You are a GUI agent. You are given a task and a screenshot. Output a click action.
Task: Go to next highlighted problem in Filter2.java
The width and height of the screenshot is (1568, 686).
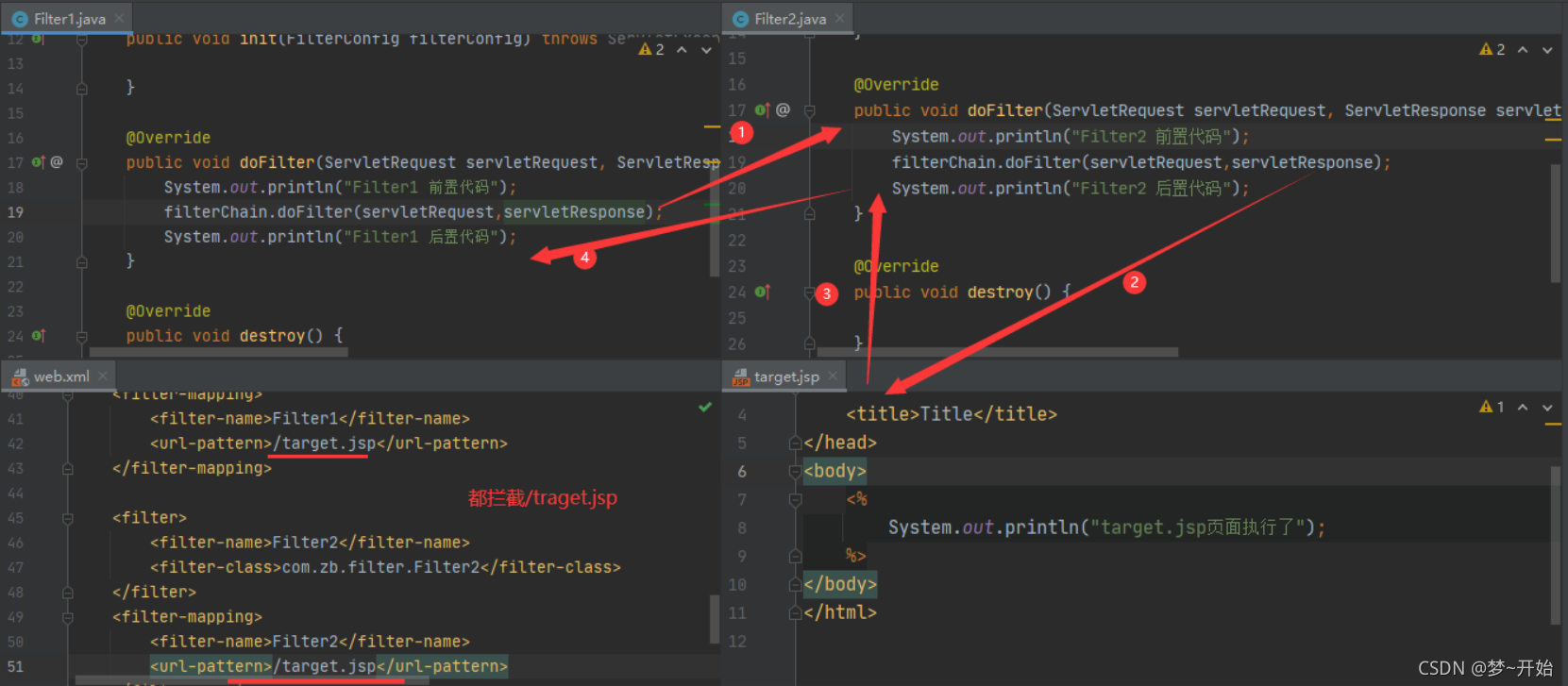(1547, 50)
